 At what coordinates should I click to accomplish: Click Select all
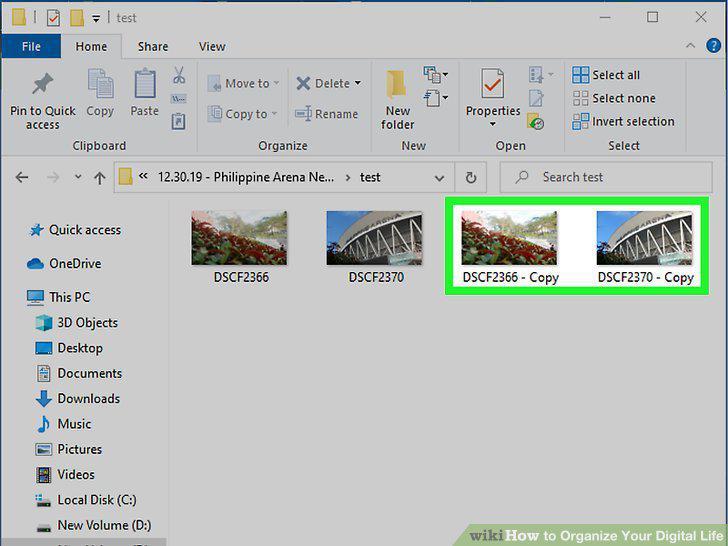606,75
